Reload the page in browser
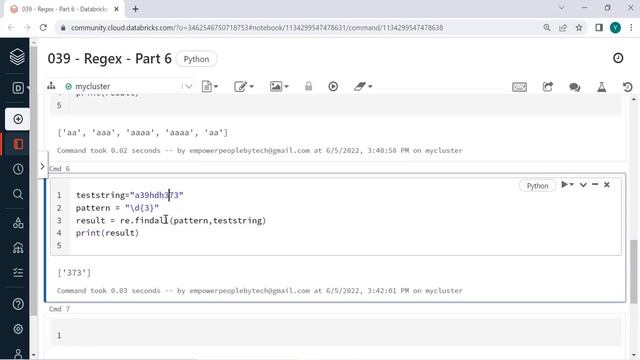This screenshot has height=360, width=640. tap(43, 28)
